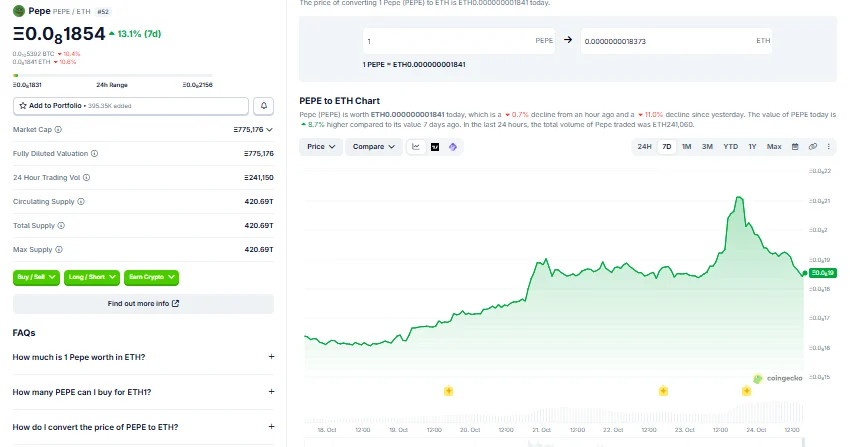Copy the chart link icon

tap(813, 147)
